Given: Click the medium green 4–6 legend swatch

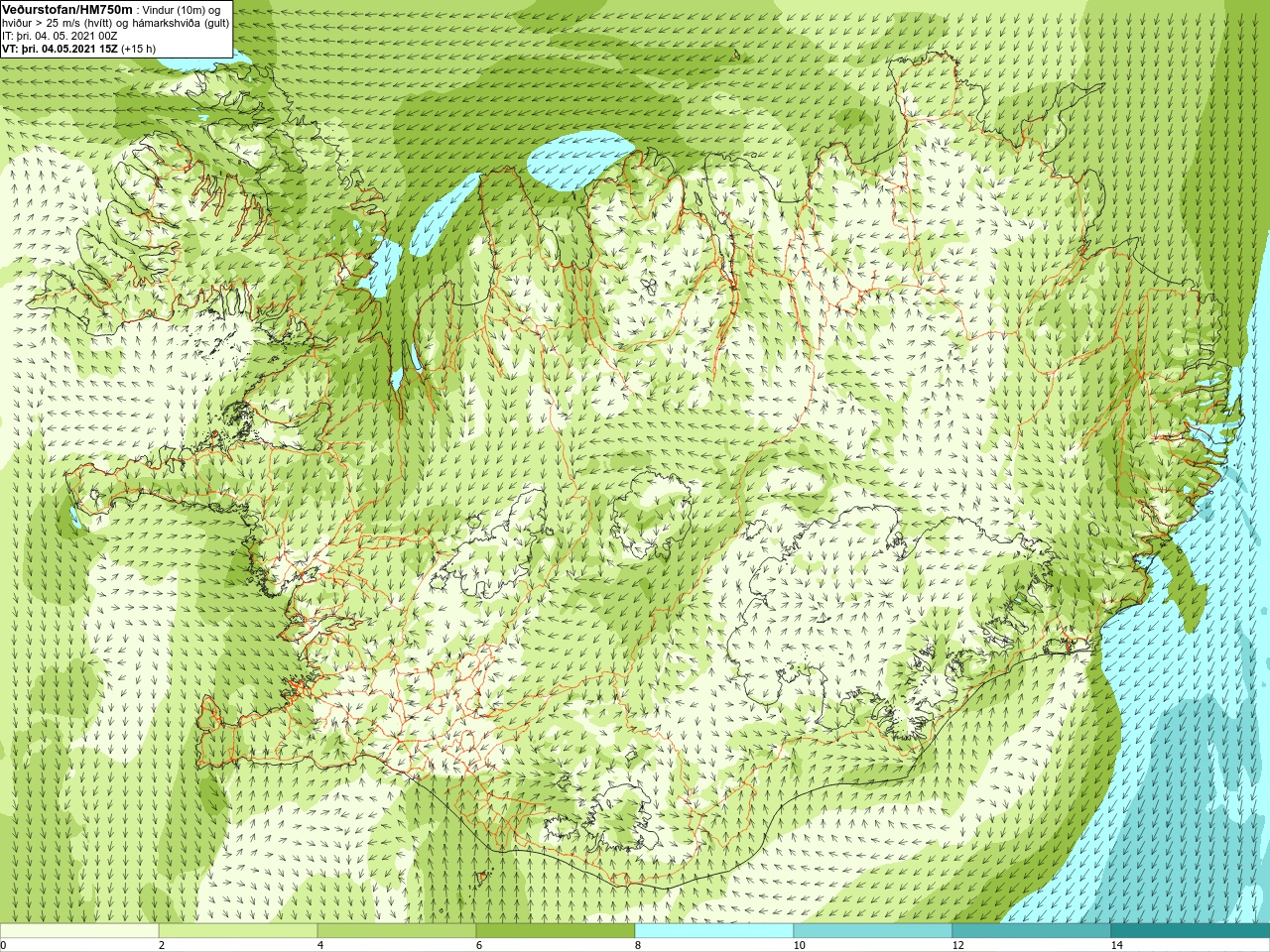Looking at the screenshot, I should click(397, 931).
